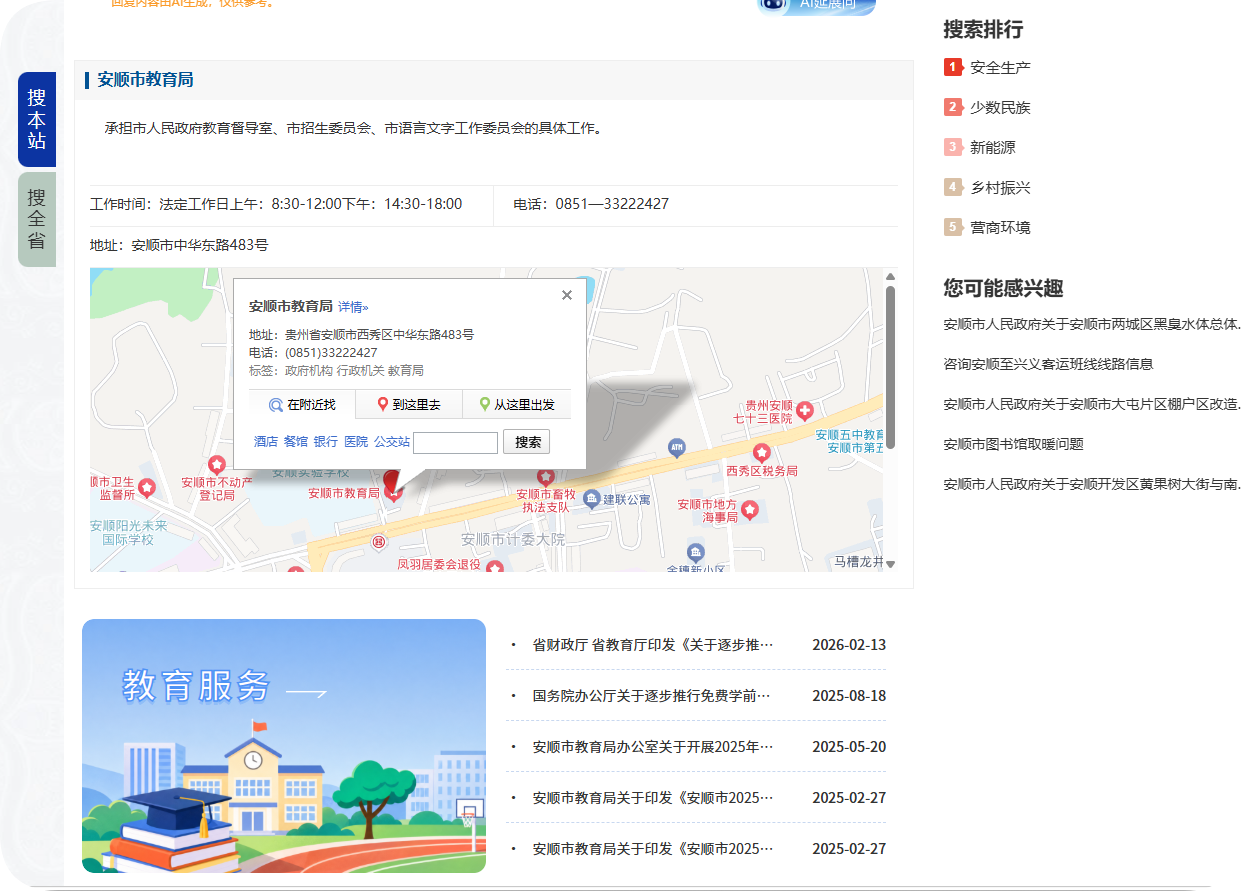Open the 安全生产 search ranking item

pos(1000,67)
